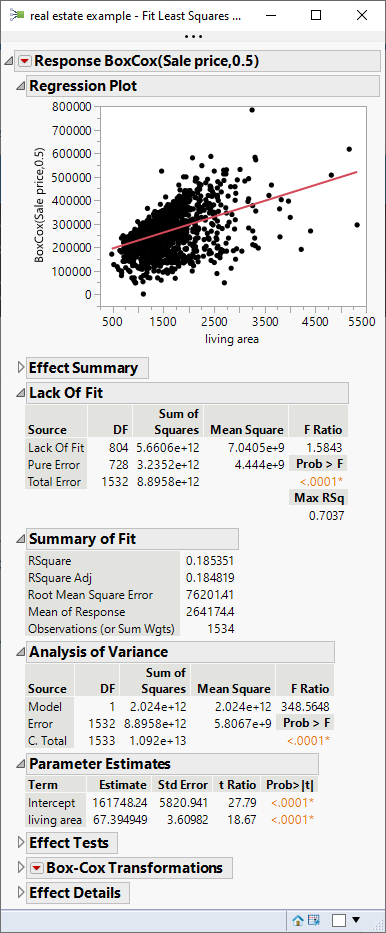386x933 pixels.
Task: Open the JMP home window icon
Action: (299, 920)
